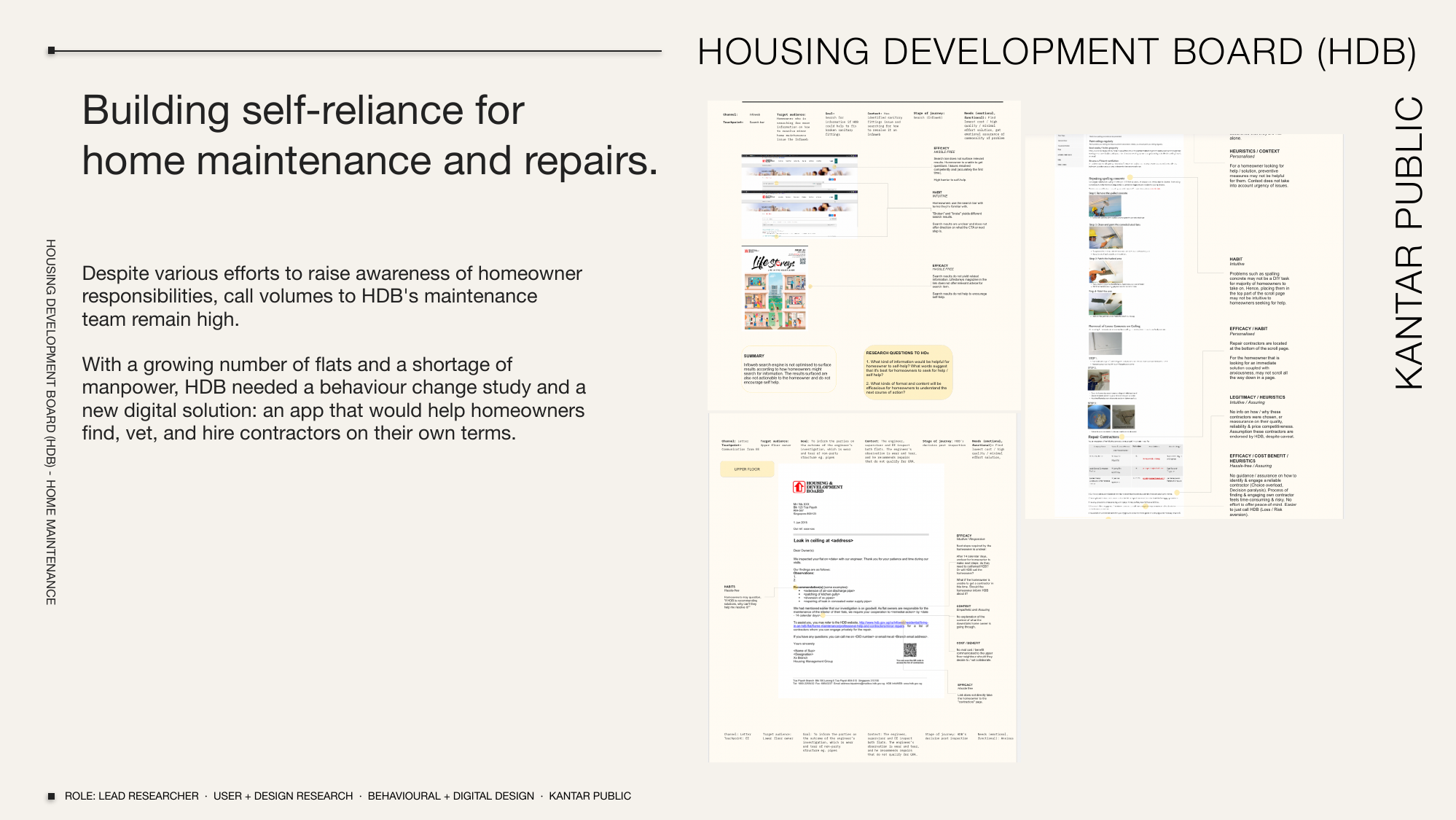Click the black square bullet before the footer role text
This screenshot has width=1456, height=820.
(51, 796)
